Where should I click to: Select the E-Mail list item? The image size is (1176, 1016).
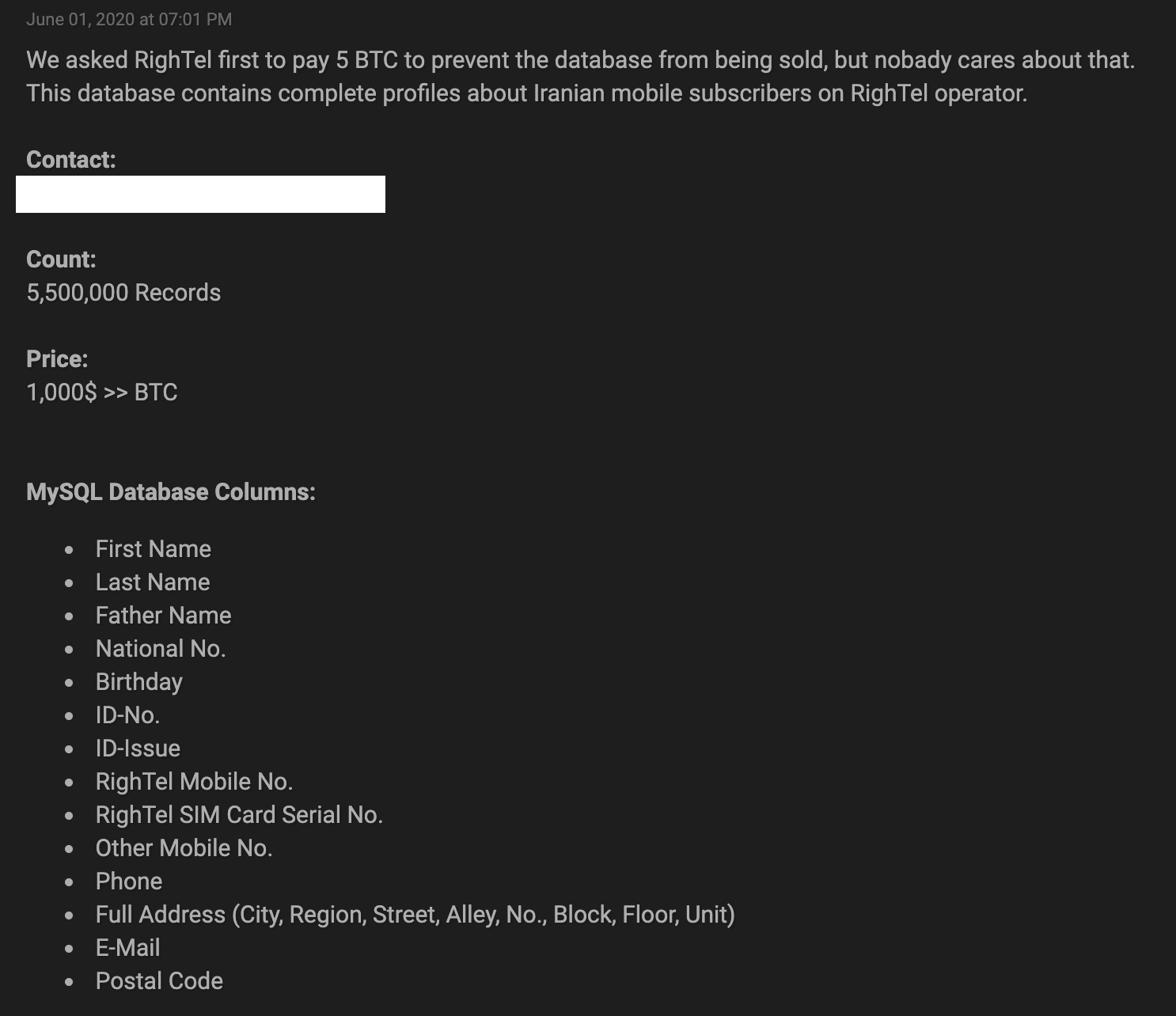(x=128, y=948)
